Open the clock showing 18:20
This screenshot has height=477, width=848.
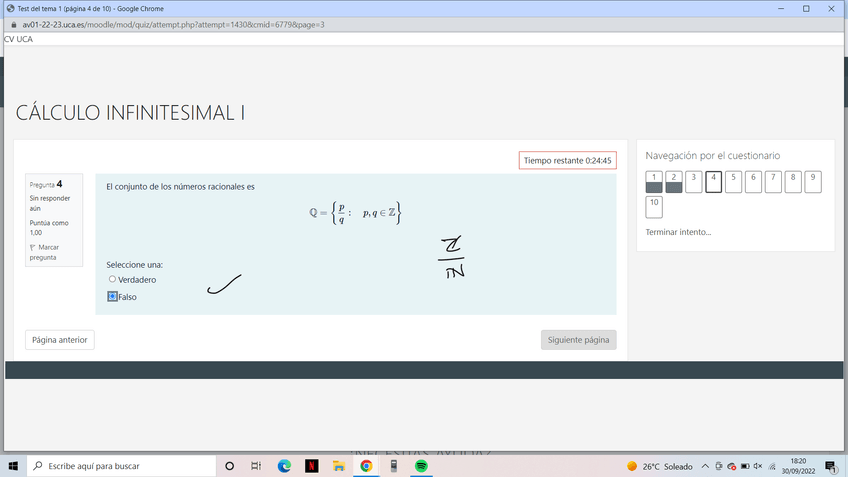(x=798, y=466)
